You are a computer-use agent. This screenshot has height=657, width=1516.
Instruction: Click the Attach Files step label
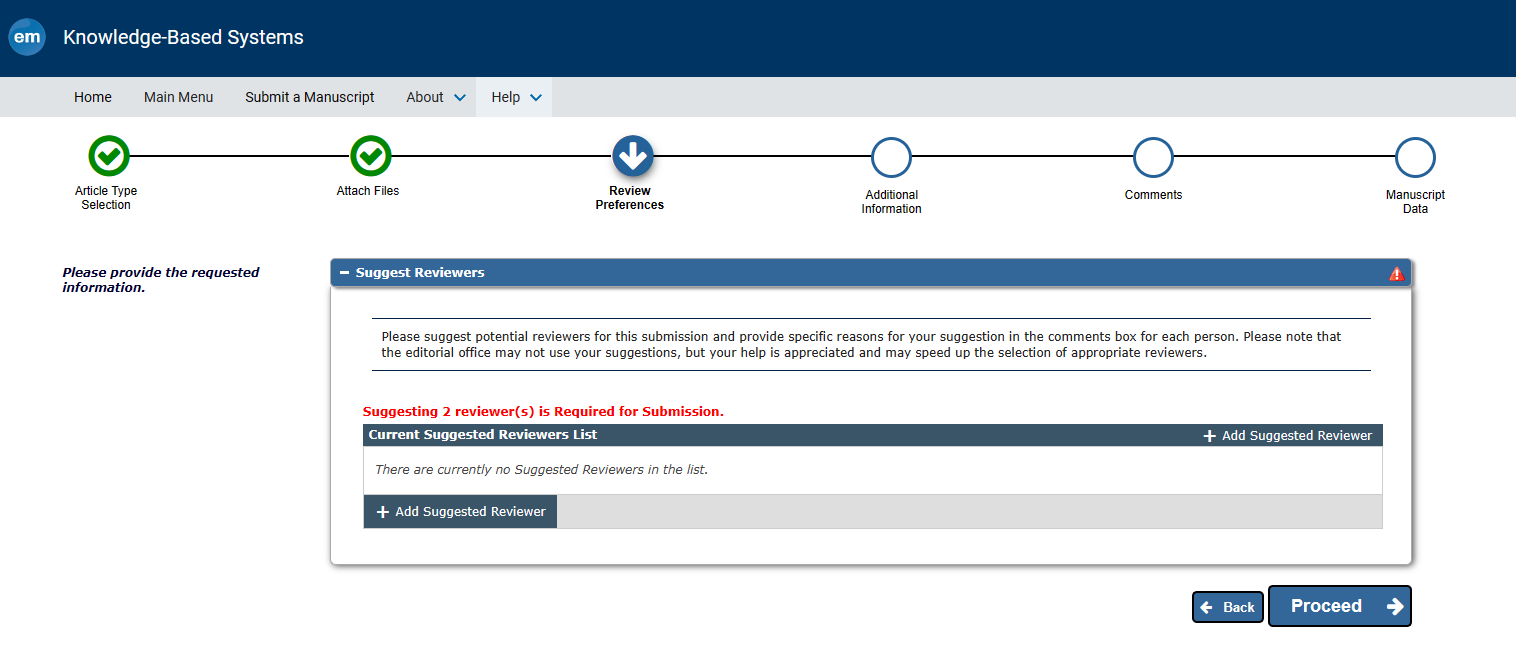368,191
